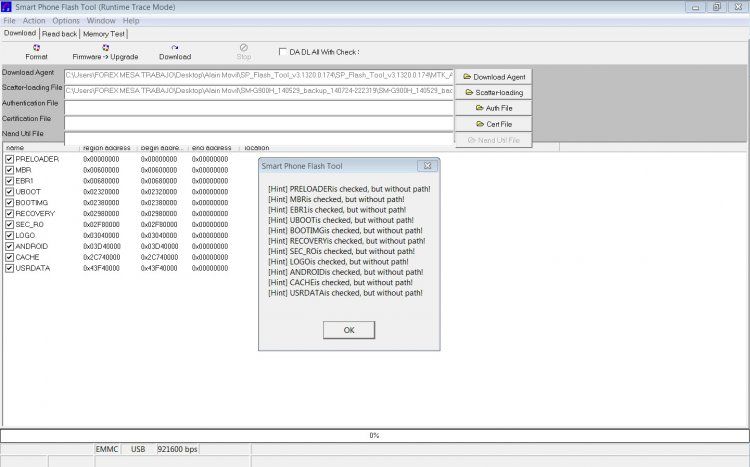Click the Auth File button

[494, 108]
